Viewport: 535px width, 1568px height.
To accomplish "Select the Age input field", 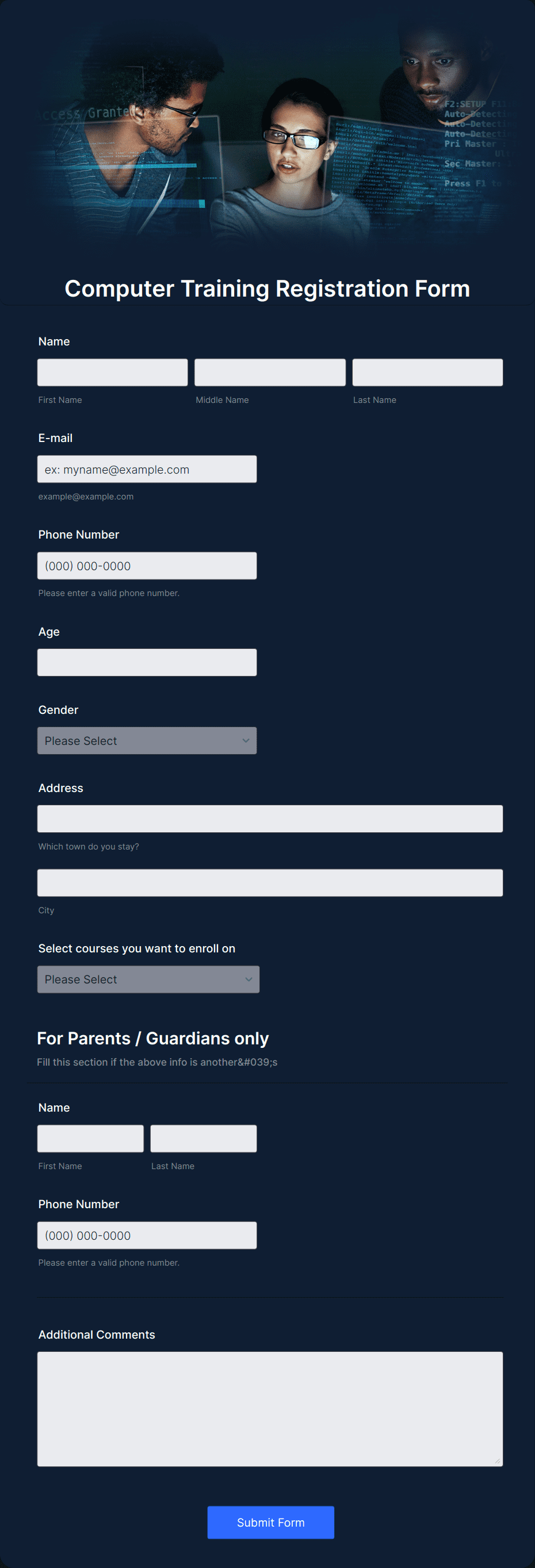I will 147,662.
